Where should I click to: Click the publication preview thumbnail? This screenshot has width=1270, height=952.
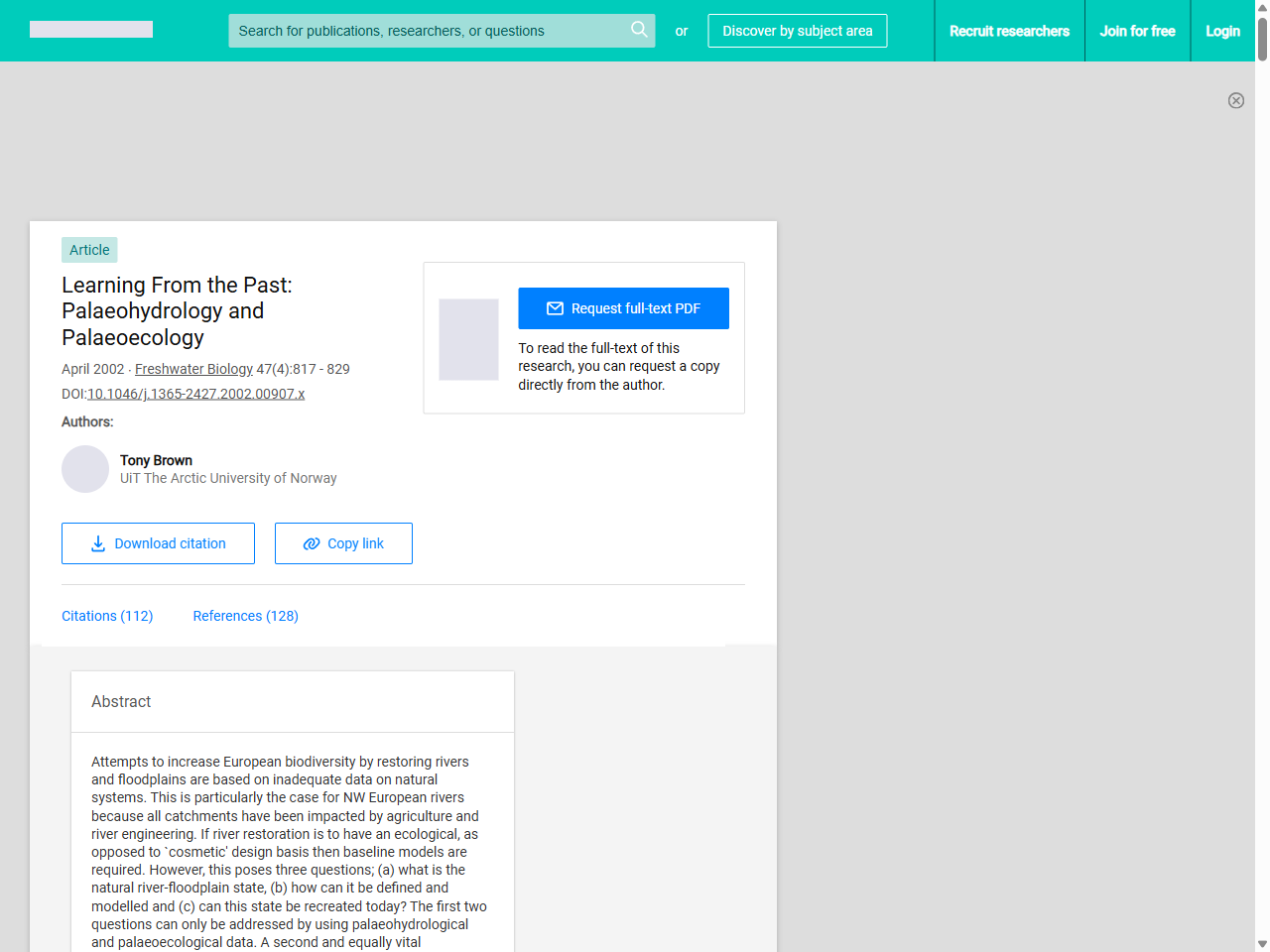pos(468,339)
